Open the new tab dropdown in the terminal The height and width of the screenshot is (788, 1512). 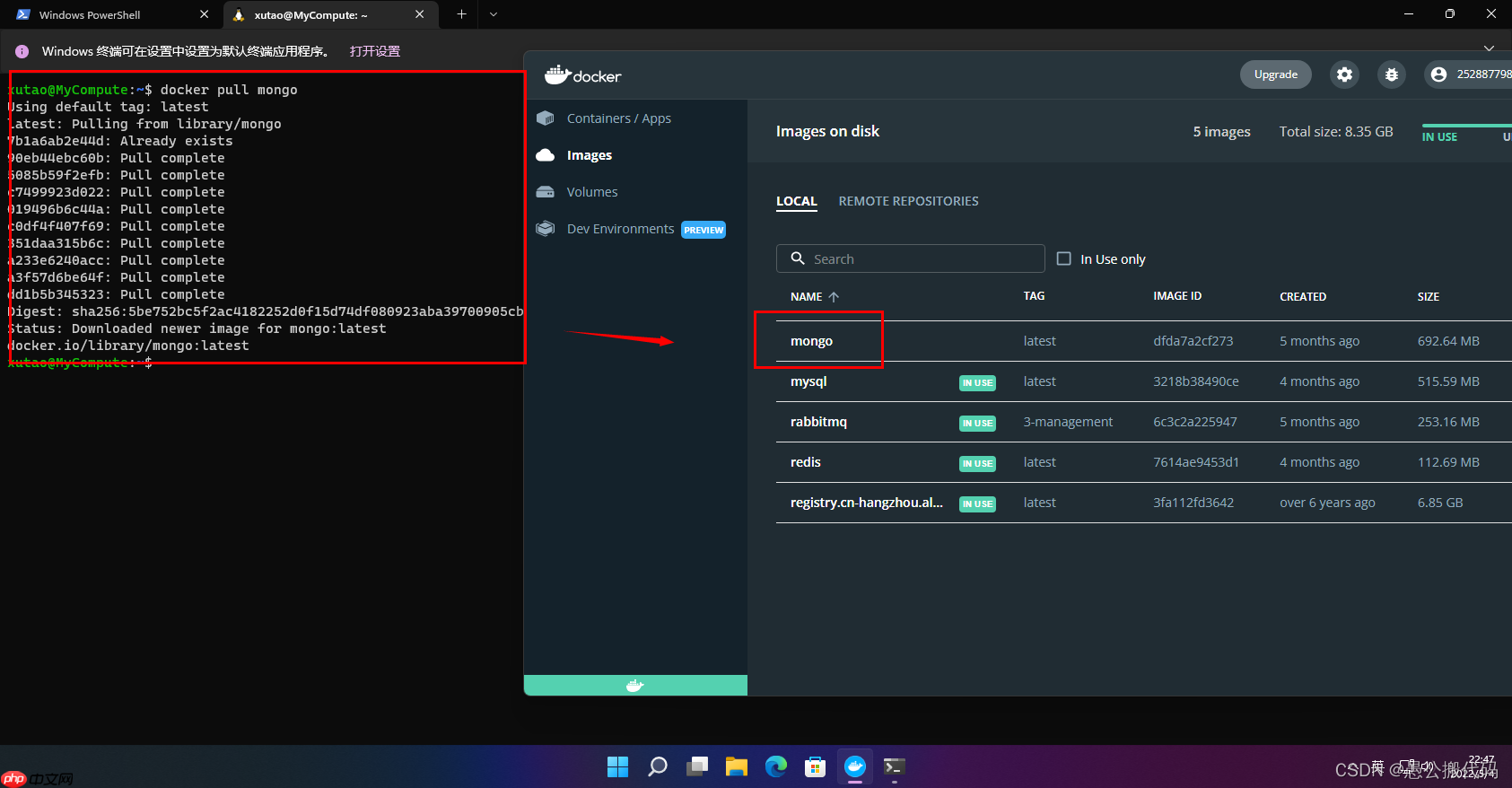click(494, 14)
